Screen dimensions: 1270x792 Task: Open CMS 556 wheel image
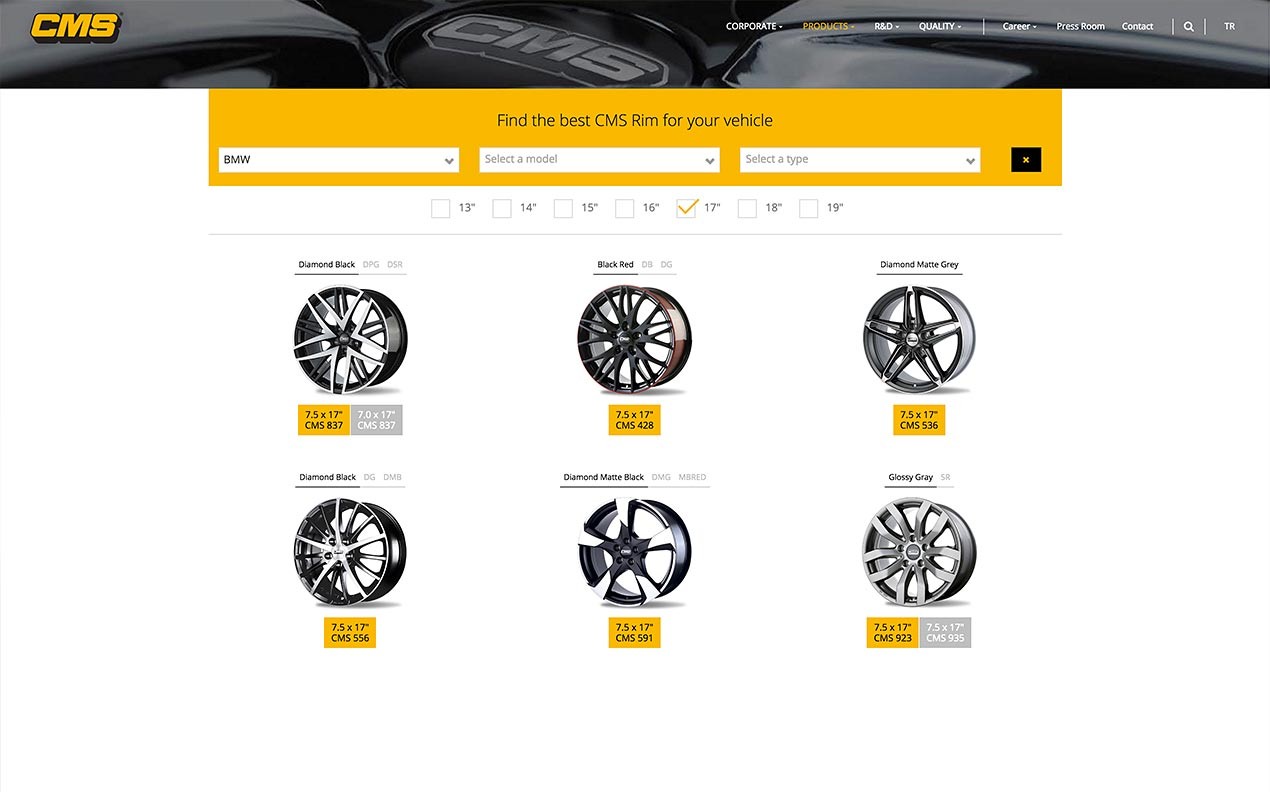pos(350,553)
